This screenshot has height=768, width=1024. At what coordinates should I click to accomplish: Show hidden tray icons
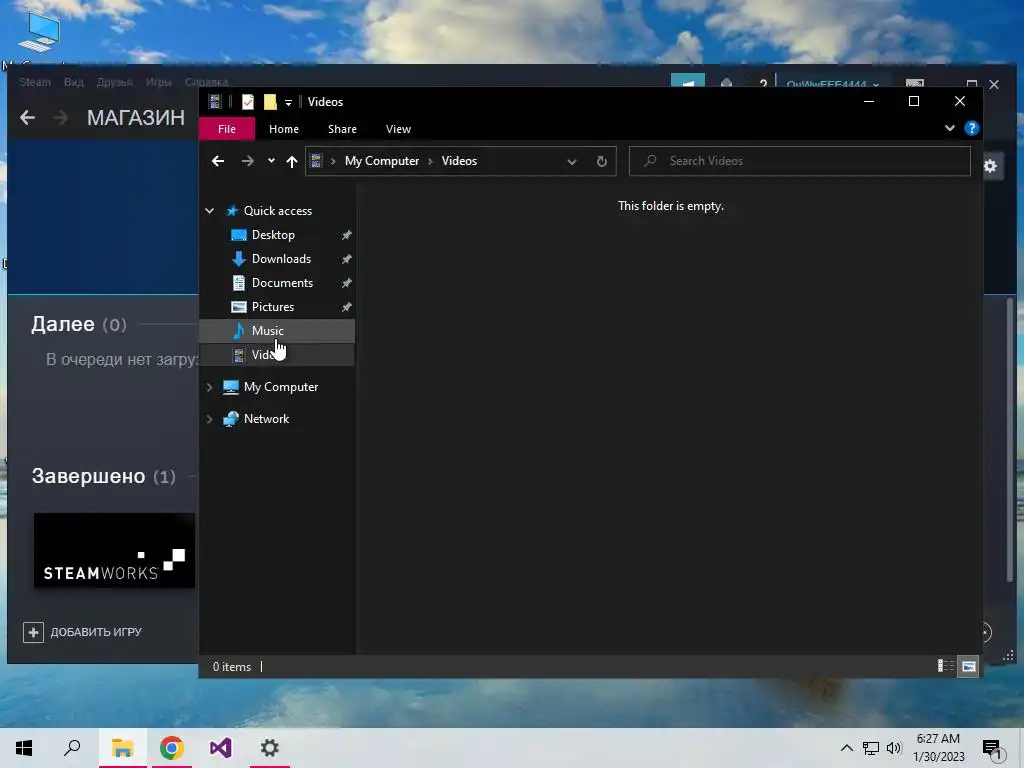(x=846, y=748)
